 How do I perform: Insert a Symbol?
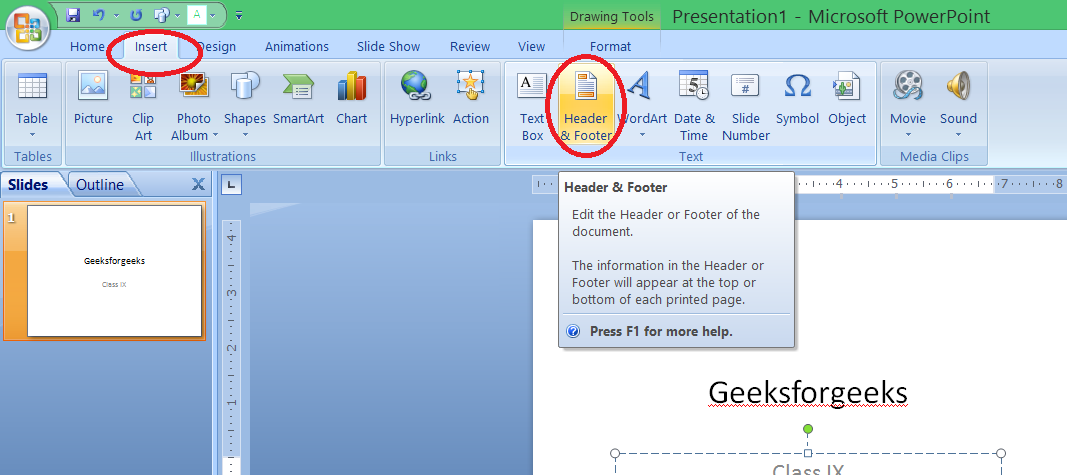tap(797, 100)
